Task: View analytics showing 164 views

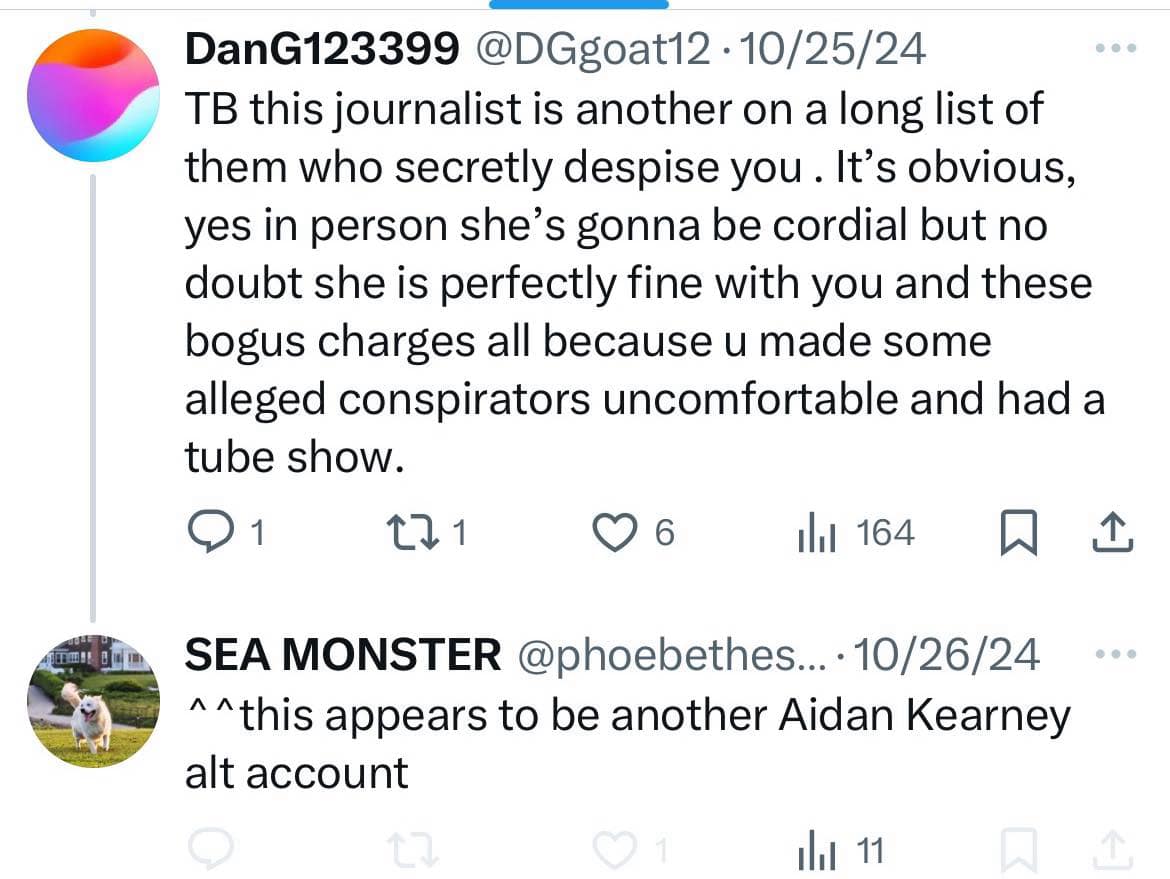Action: click(856, 533)
